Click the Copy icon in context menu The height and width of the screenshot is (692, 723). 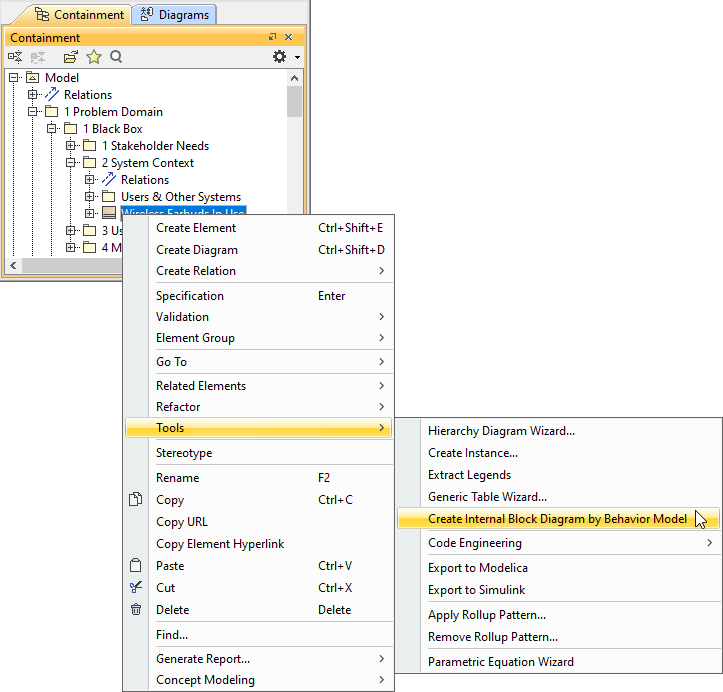coord(137,500)
